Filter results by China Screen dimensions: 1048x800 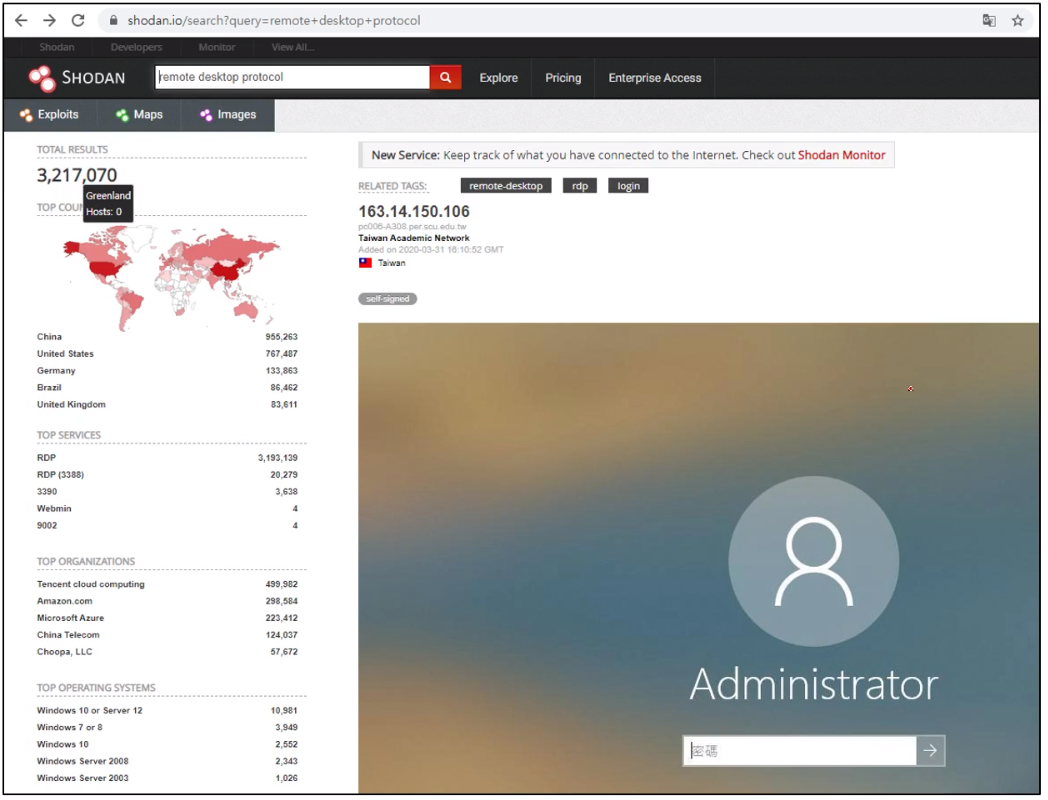[49, 337]
